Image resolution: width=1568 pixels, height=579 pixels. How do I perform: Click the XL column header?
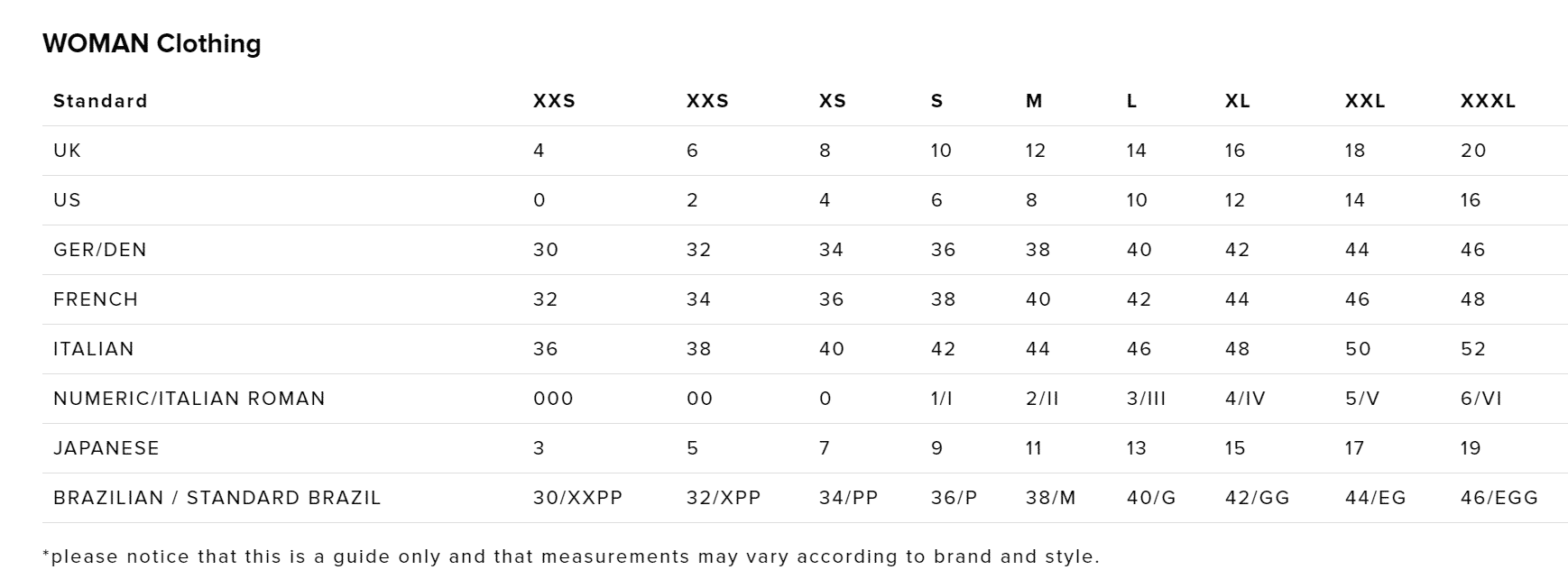click(1237, 101)
